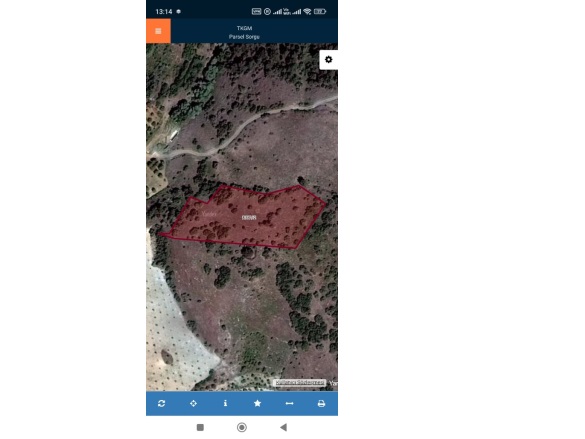Tap the VPN status bar icon
The image size is (585, 439).
[256, 12]
